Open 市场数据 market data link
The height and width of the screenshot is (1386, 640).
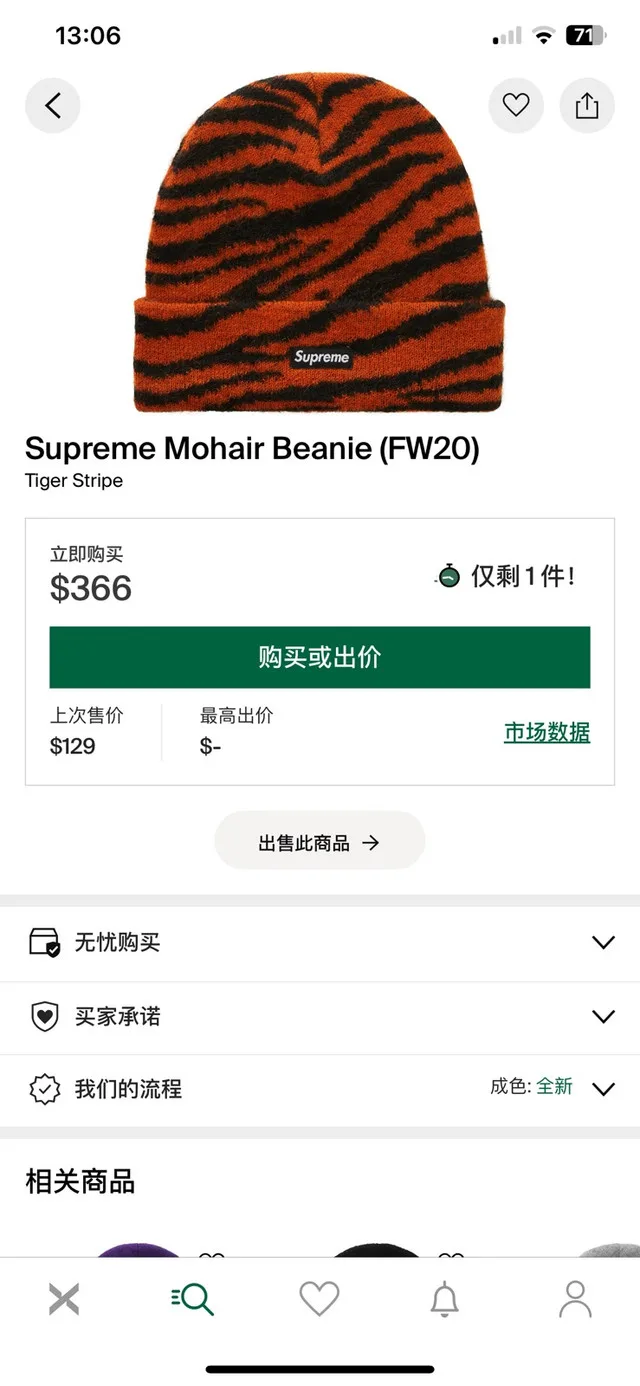click(546, 733)
